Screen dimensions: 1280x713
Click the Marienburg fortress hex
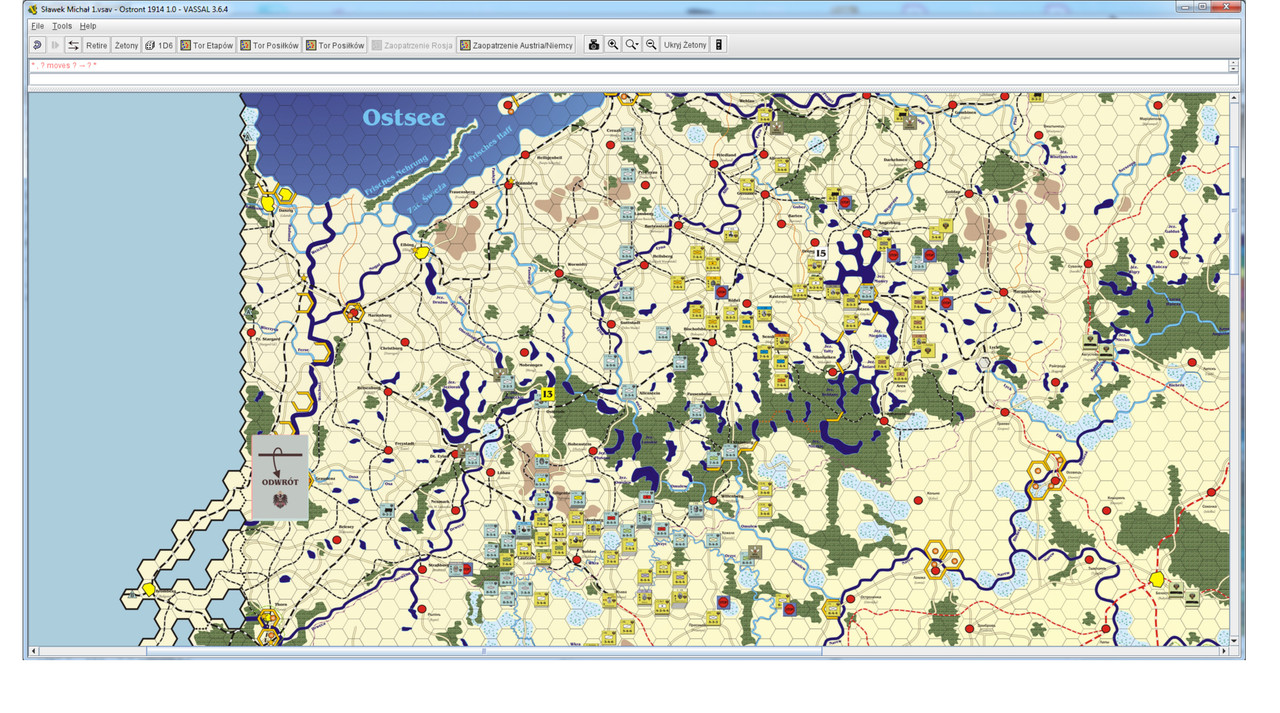click(353, 313)
